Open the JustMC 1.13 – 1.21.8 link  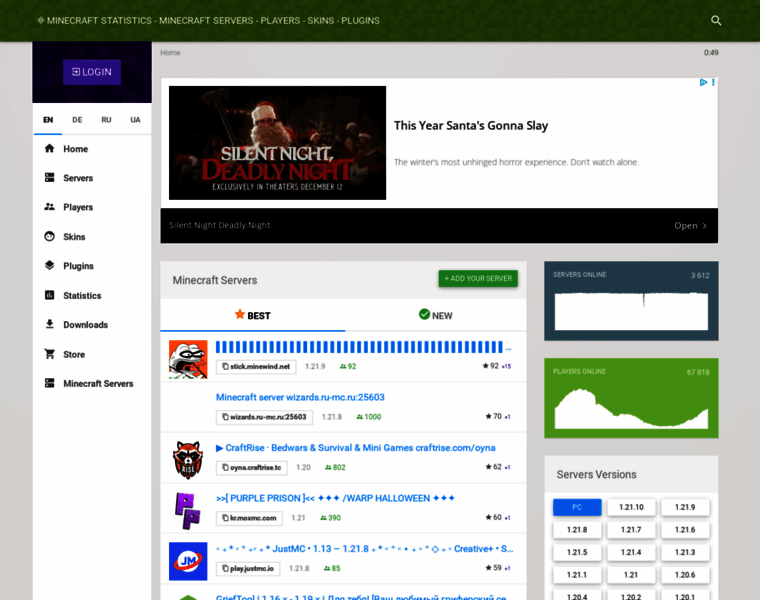click(364, 548)
